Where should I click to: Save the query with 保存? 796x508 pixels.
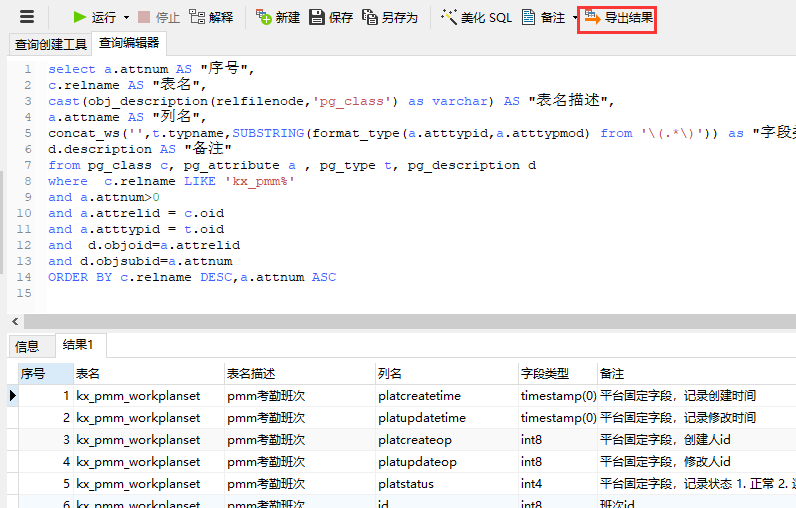(331, 18)
